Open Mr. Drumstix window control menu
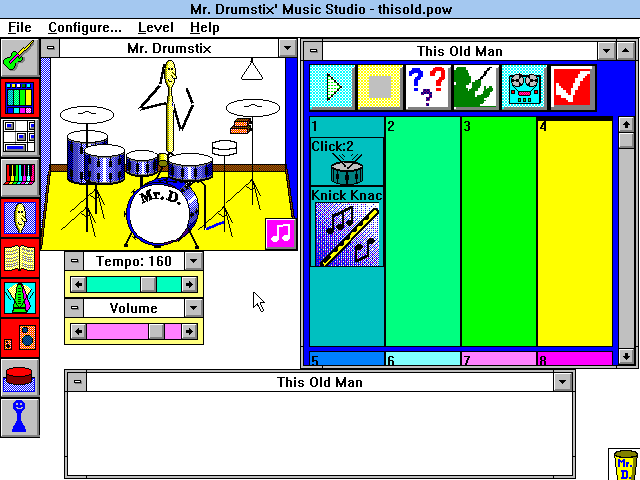640x480 pixels. (50, 48)
